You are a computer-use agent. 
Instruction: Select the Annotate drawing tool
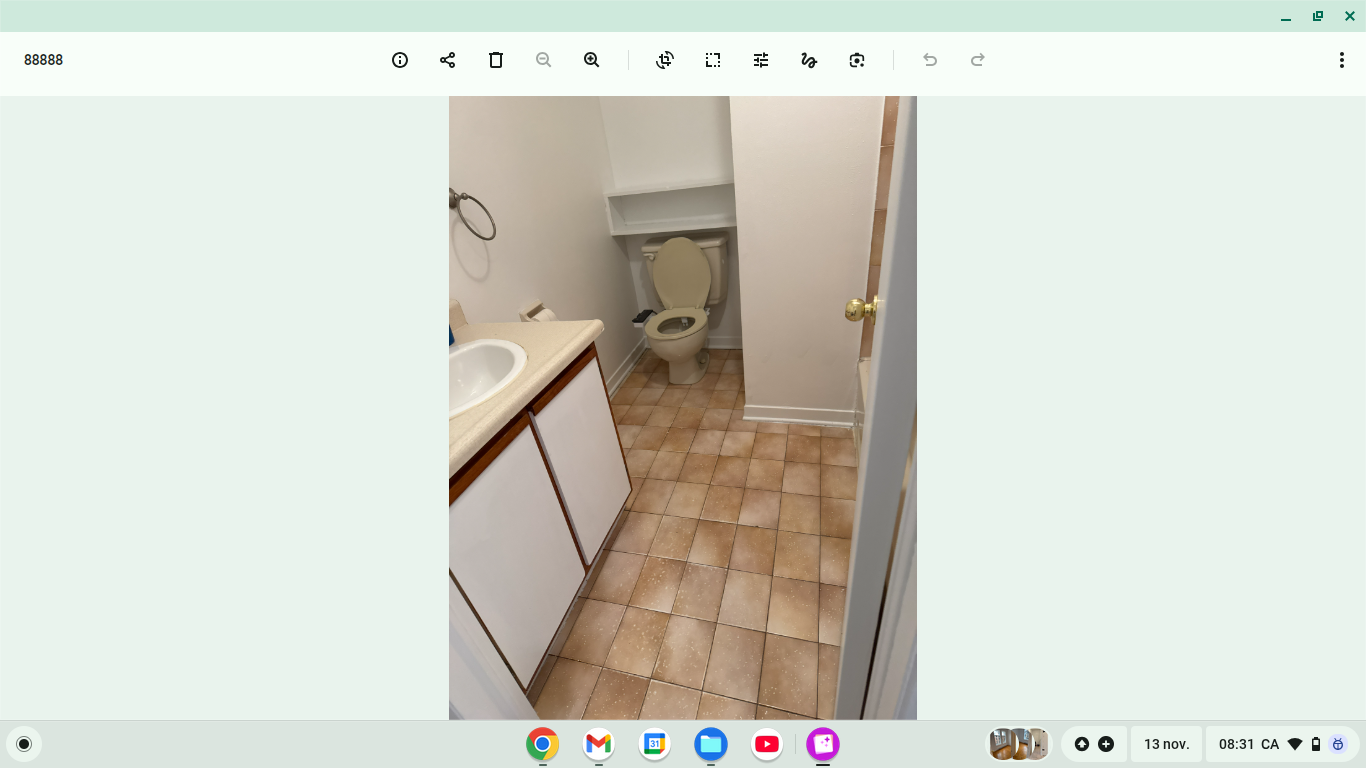pos(809,60)
